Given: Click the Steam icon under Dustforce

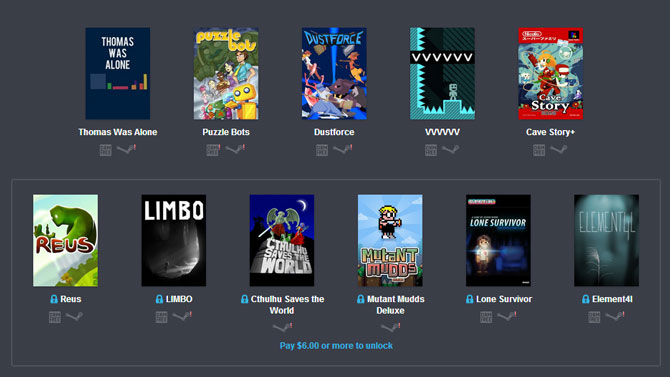Looking at the screenshot, I should tap(342, 149).
